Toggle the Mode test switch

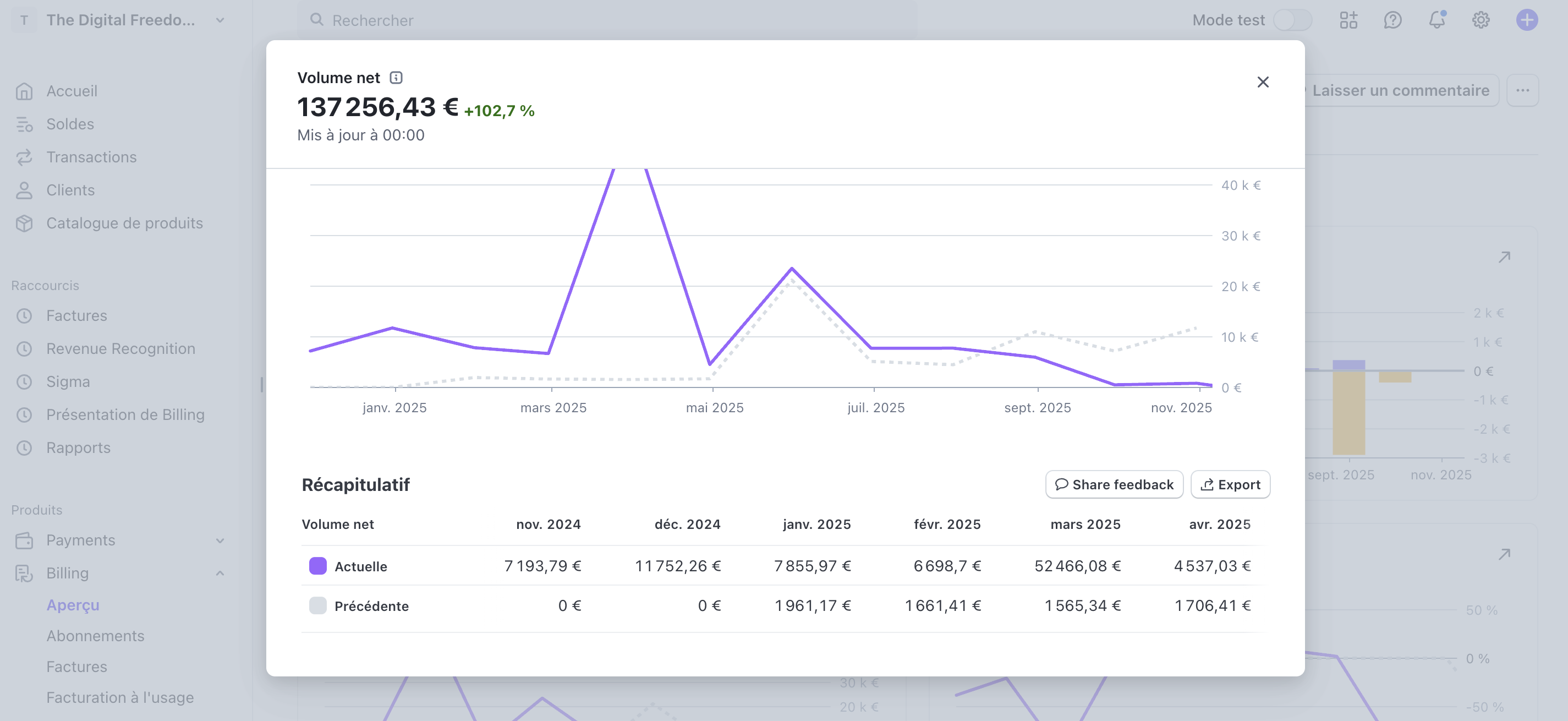pos(1292,20)
